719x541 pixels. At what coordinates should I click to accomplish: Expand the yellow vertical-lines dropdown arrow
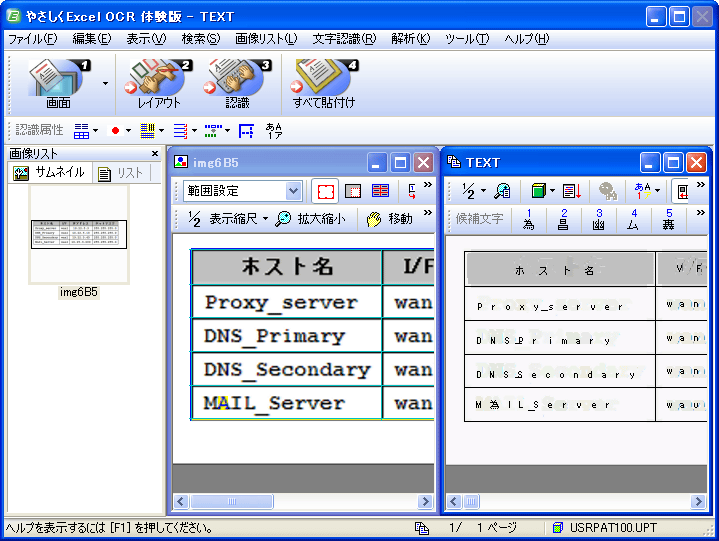161,131
